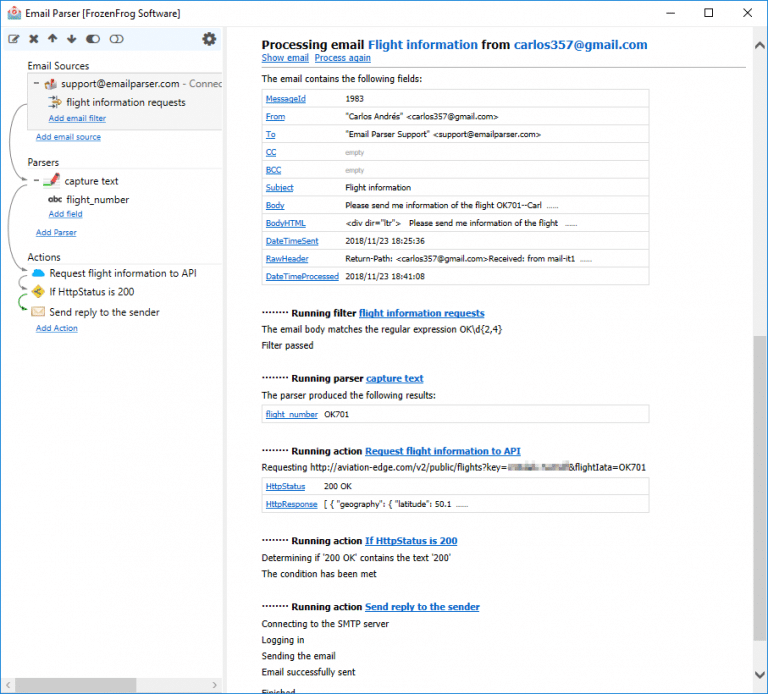Move item up with the up arrow

point(52,39)
